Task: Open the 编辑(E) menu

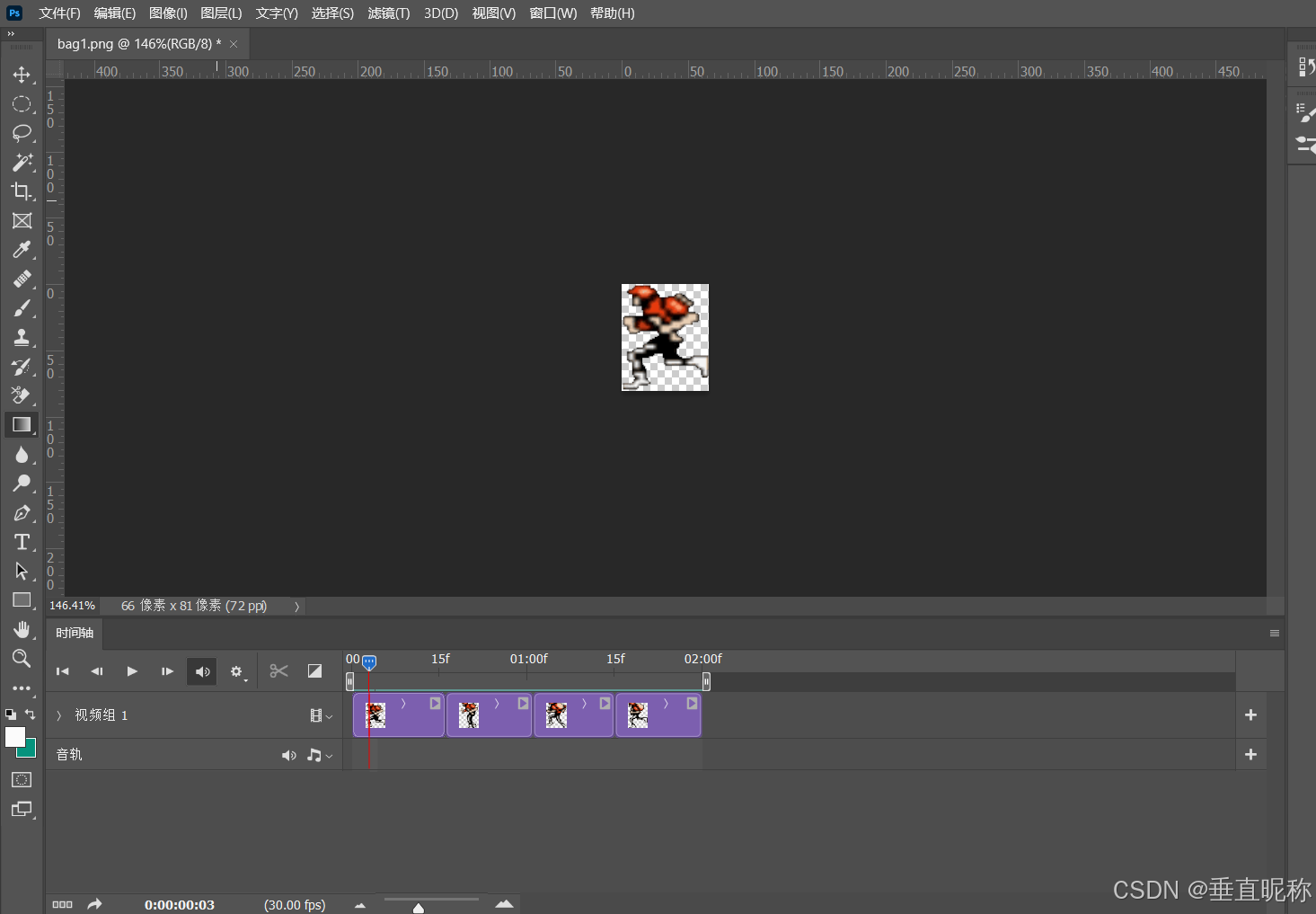Action: 115,13
